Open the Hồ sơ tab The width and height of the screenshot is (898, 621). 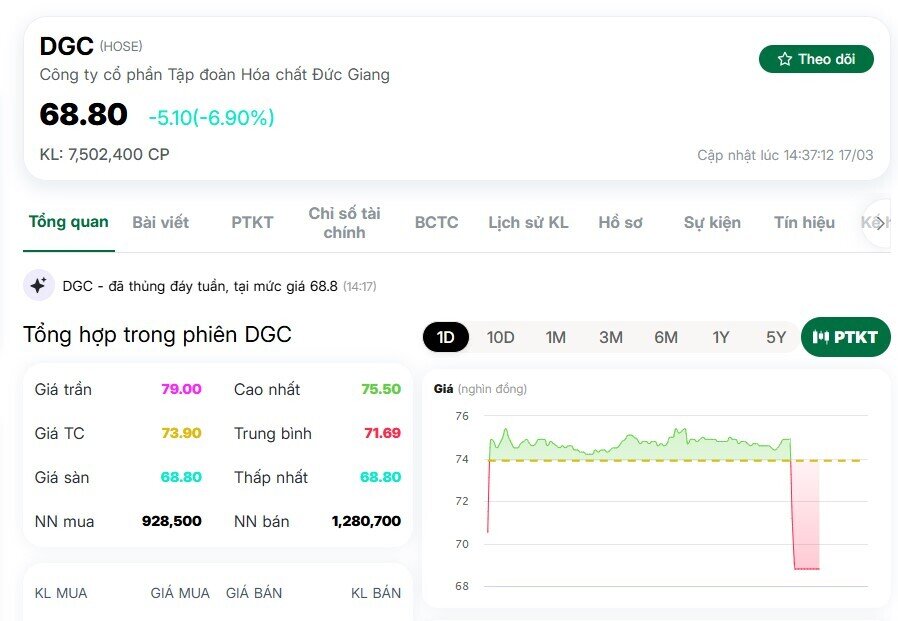point(621,223)
